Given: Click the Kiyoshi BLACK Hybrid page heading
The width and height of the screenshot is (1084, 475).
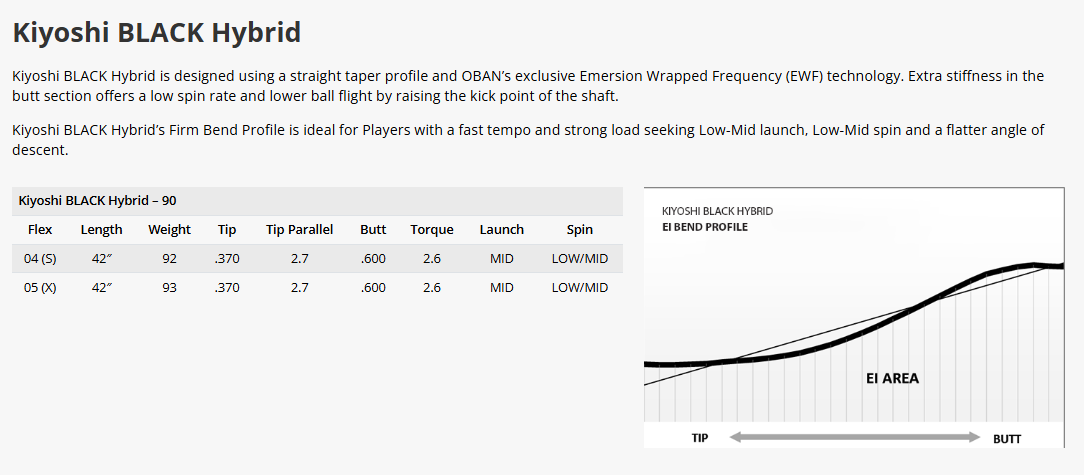Looking at the screenshot, I should [156, 32].
